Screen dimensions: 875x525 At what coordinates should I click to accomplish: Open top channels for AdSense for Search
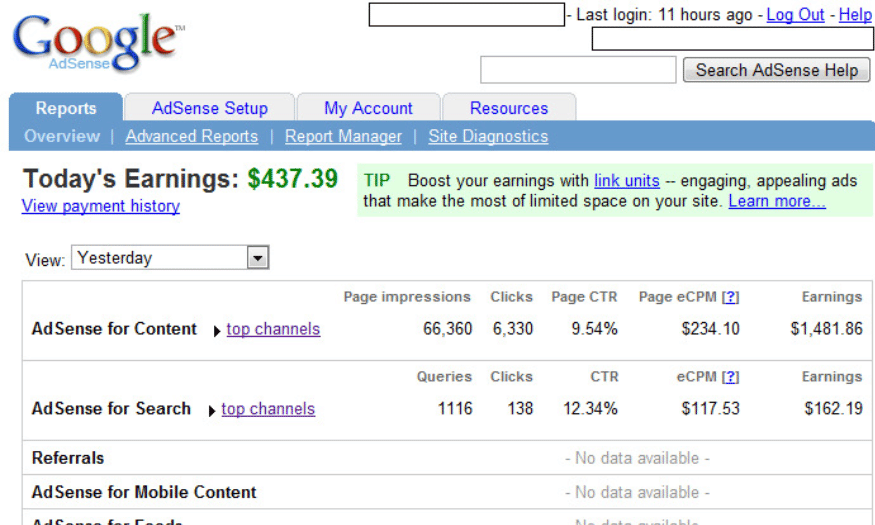pyautogui.click(x=268, y=409)
